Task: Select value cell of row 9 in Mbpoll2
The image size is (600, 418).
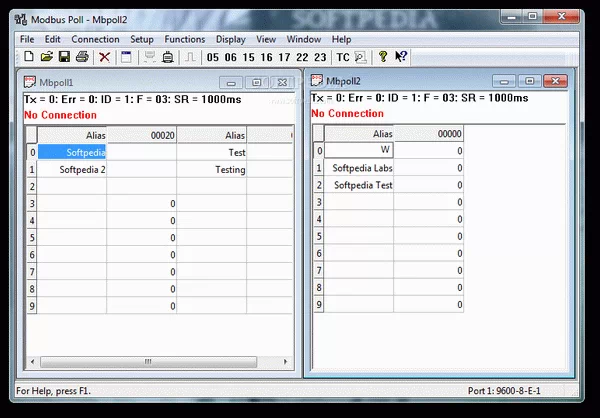Action: pos(429,305)
